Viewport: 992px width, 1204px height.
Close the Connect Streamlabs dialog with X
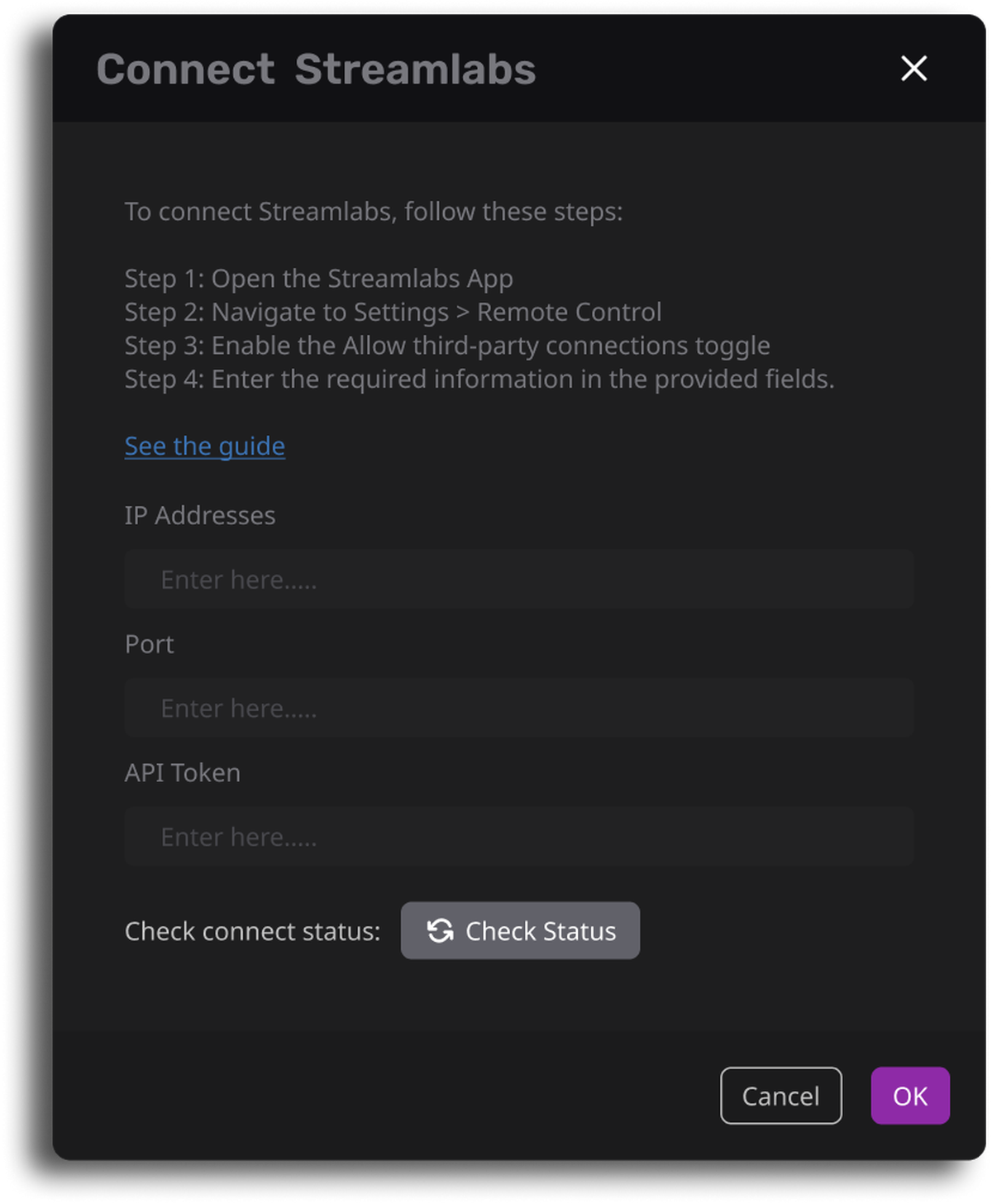(x=913, y=69)
